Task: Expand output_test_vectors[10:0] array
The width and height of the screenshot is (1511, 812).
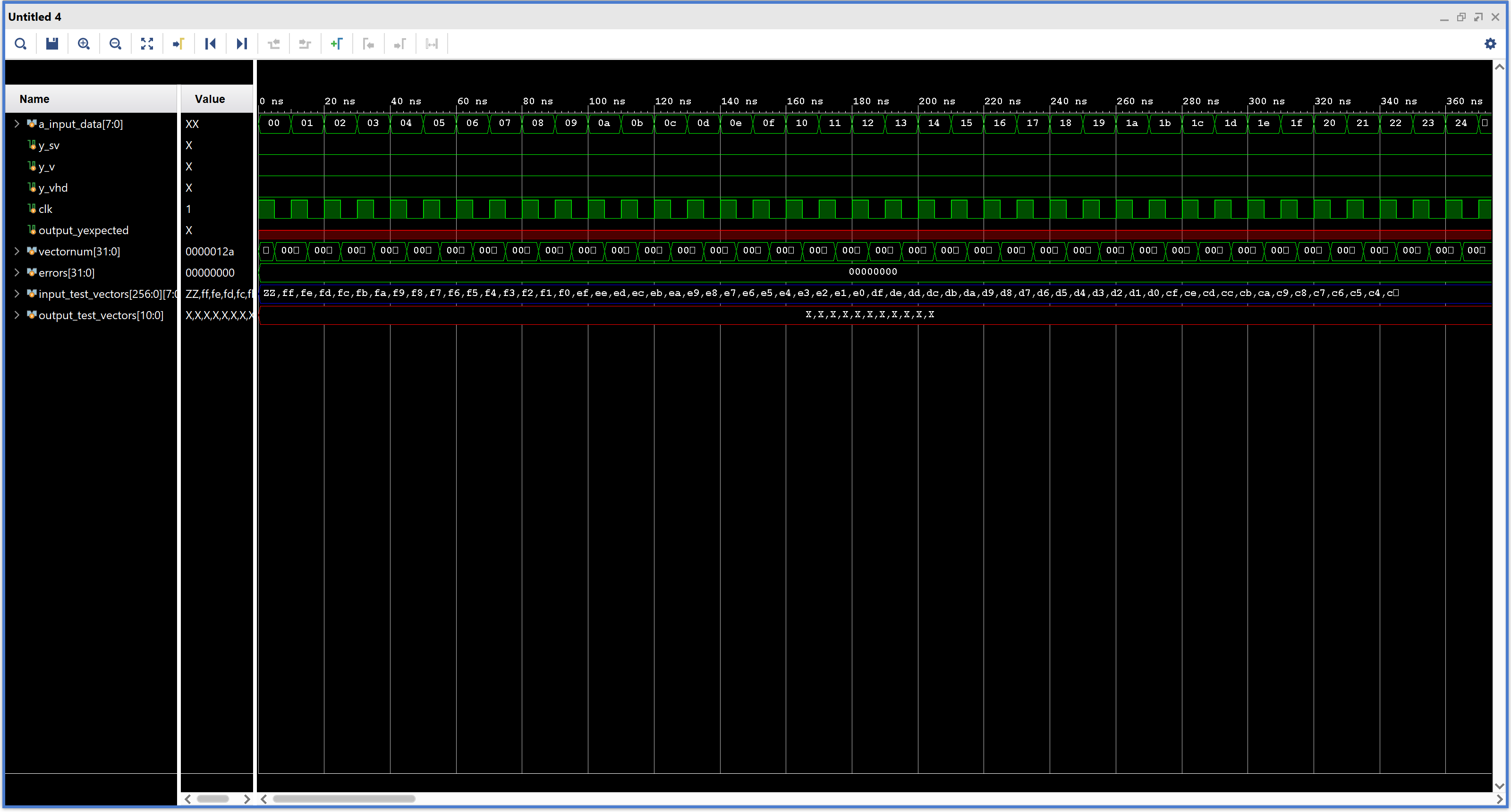Action: [17, 315]
